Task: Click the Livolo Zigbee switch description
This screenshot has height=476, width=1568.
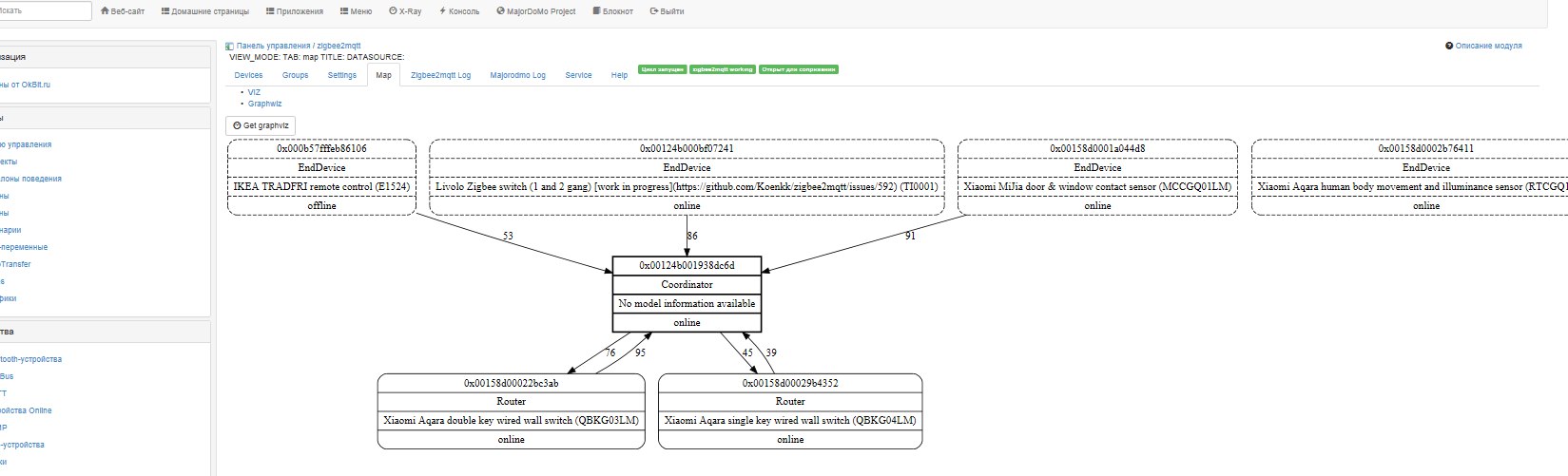Action: [687, 186]
